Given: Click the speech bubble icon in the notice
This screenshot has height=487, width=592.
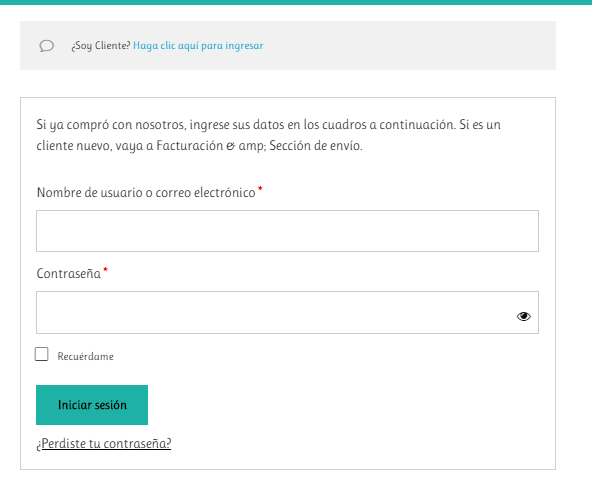Looking at the screenshot, I should pyautogui.click(x=47, y=46).
